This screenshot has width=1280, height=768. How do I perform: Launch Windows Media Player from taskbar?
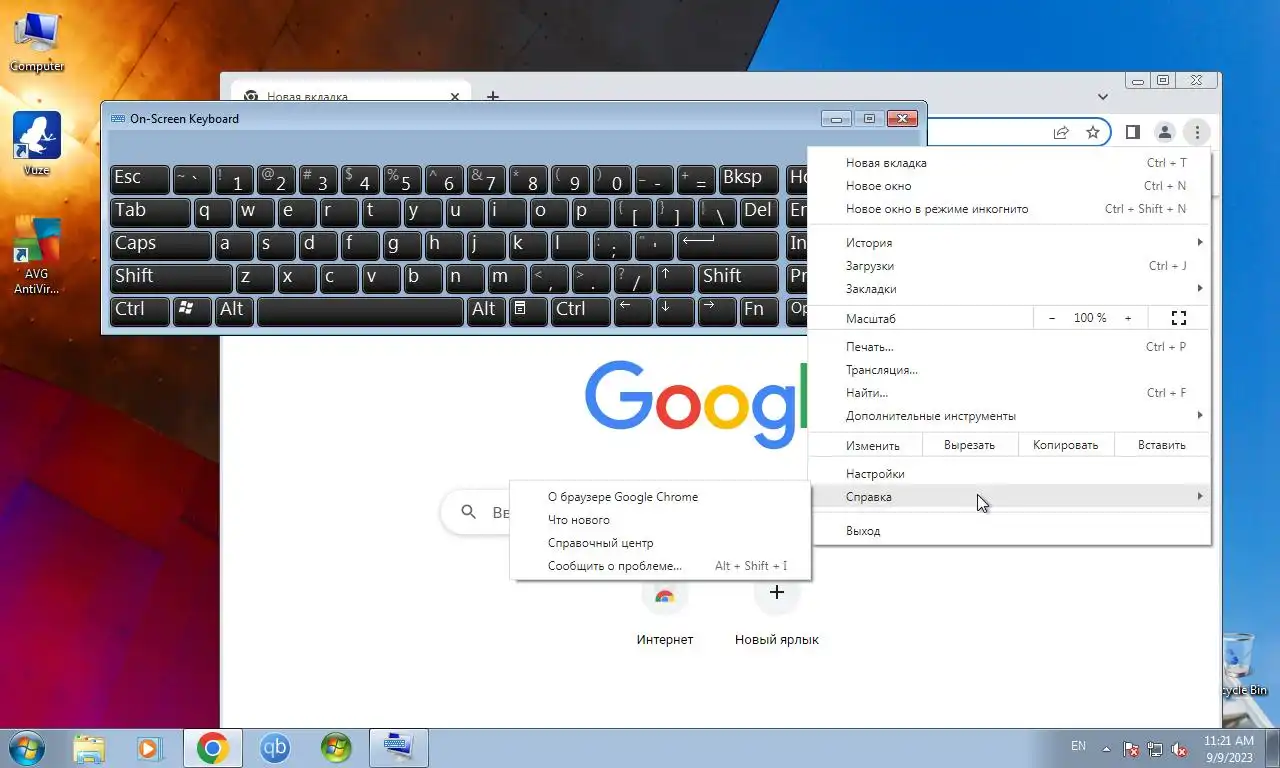tap(150, 748)
